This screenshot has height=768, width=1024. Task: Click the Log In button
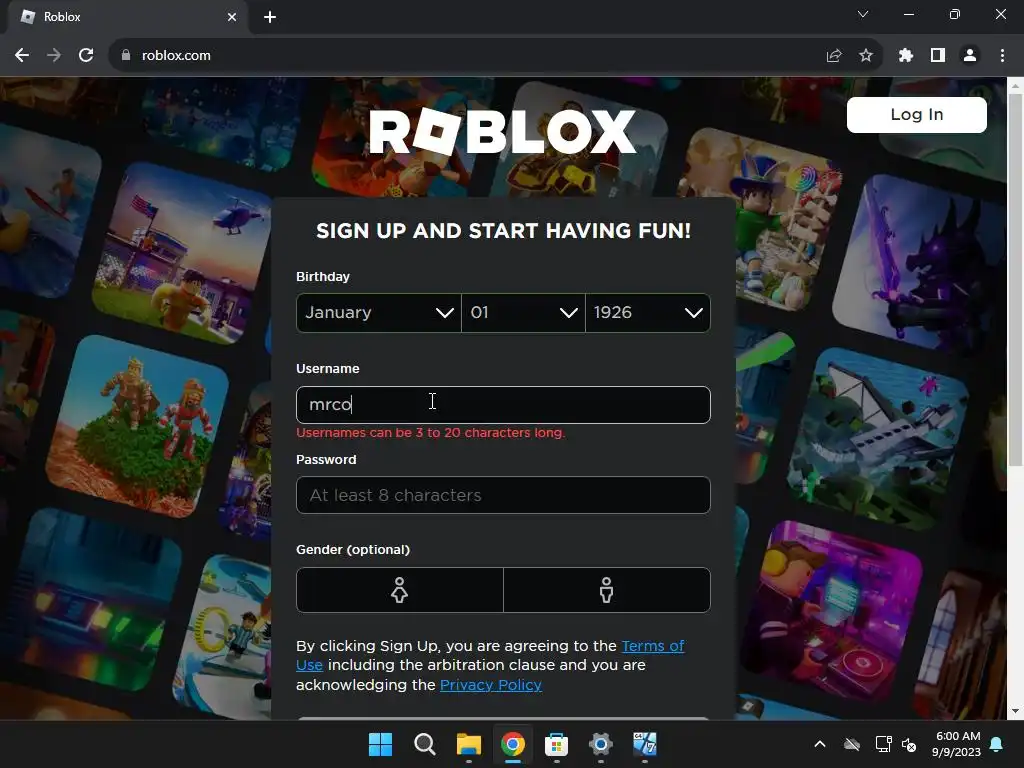(x=916, y=115)
